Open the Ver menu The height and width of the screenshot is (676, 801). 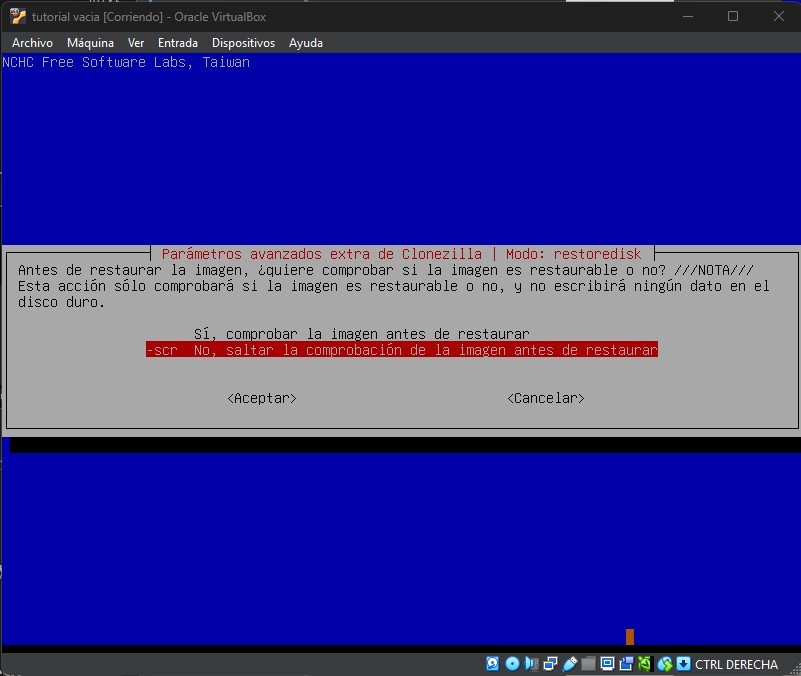tap(136, 43)
